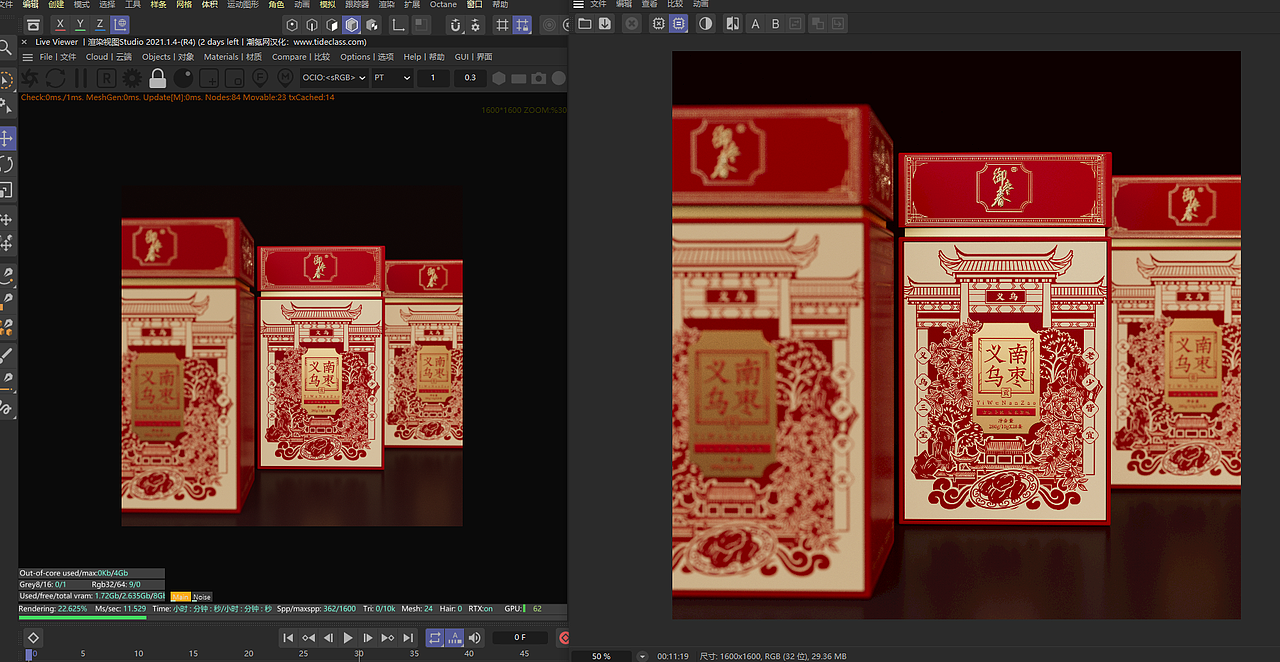This screenshot has height=662, width=1280.
Task: Open Help menu in Live Viewer
Action: (424, 57)
